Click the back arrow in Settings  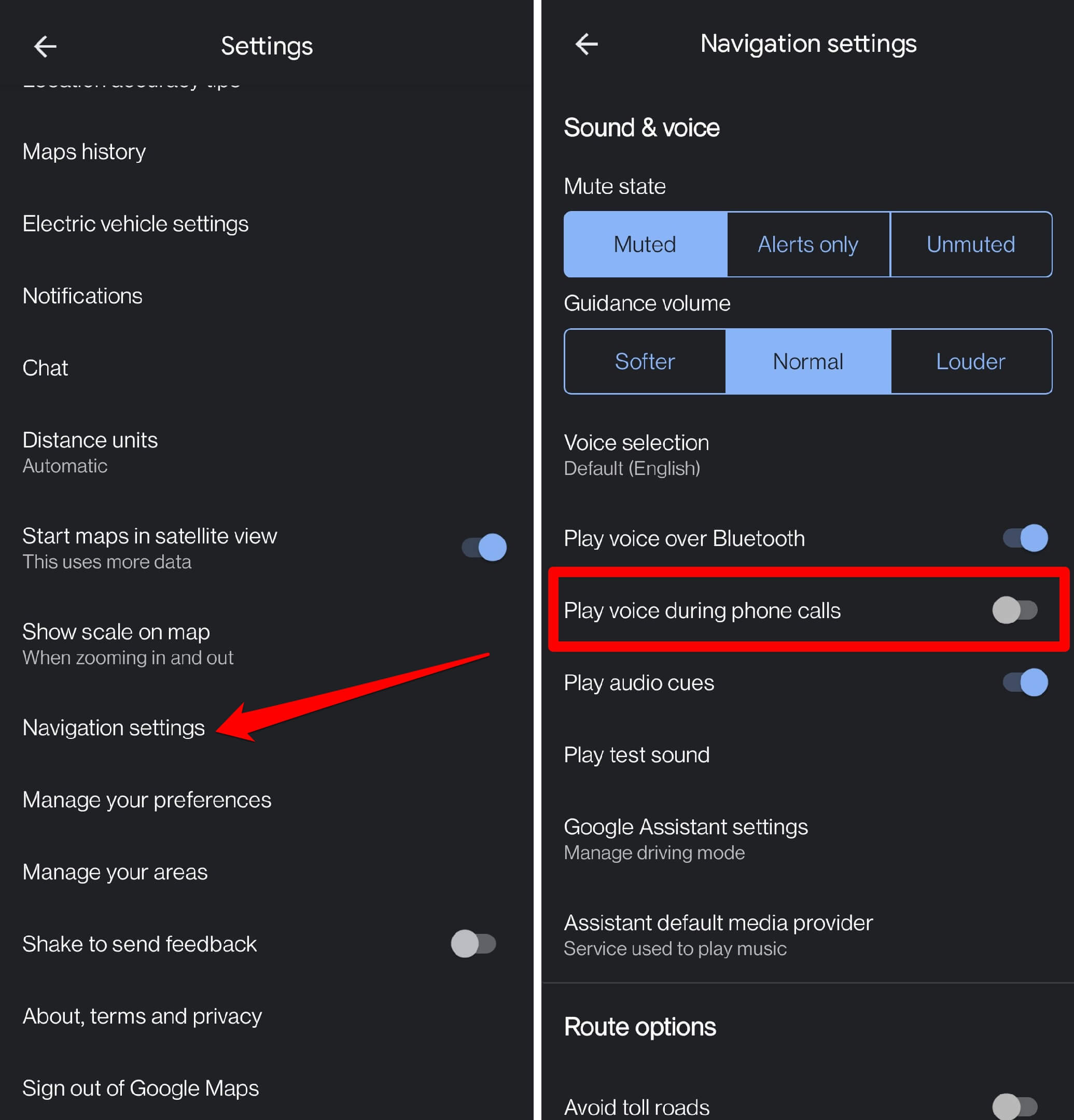click(45, 45)
